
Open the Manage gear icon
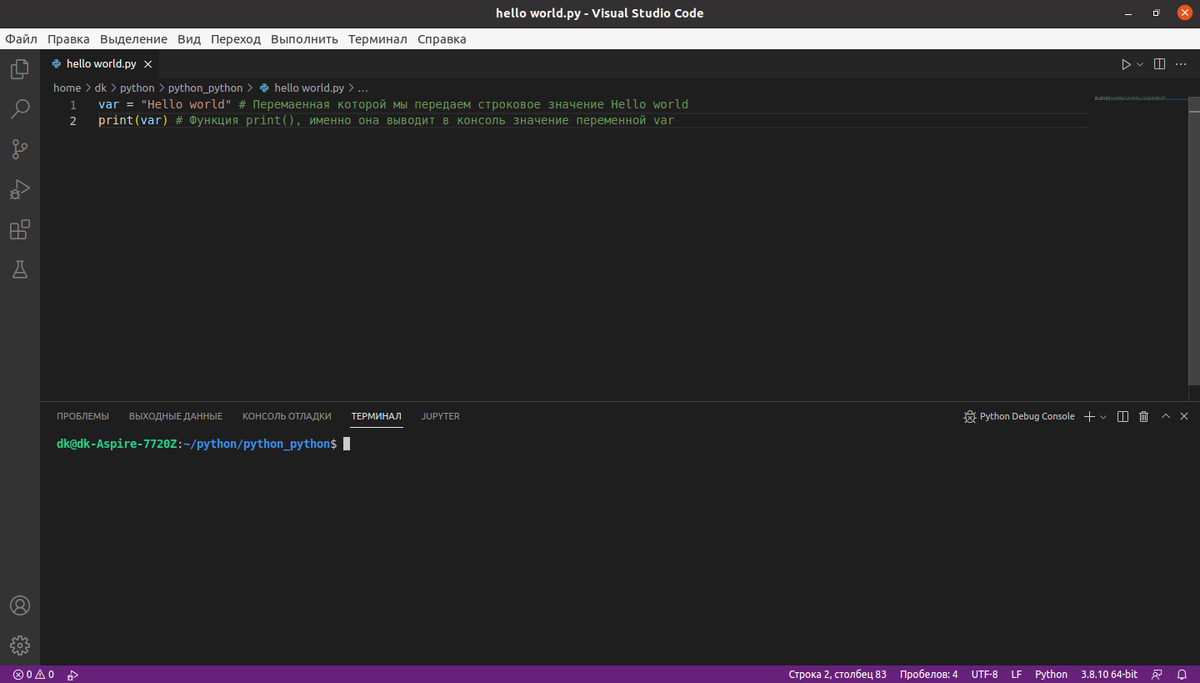[19, 645]
